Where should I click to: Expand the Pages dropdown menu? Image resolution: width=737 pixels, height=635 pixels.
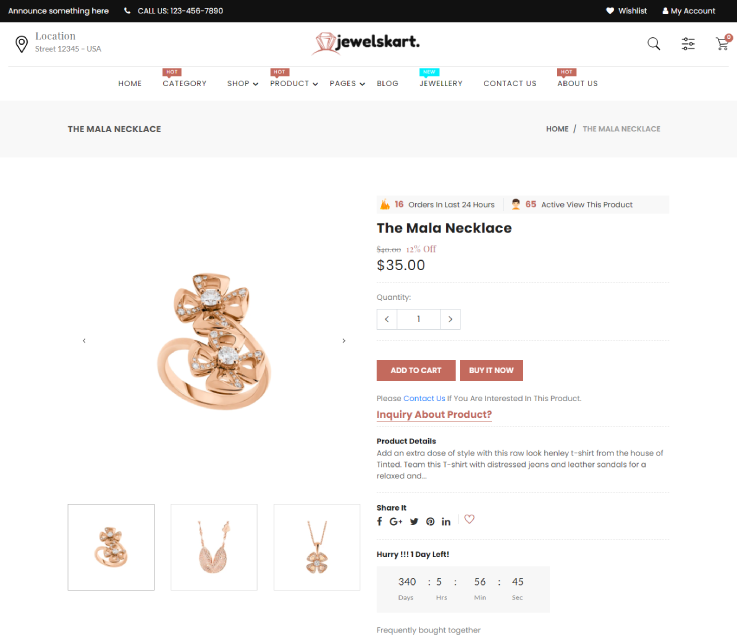click(x=347, y=83)
